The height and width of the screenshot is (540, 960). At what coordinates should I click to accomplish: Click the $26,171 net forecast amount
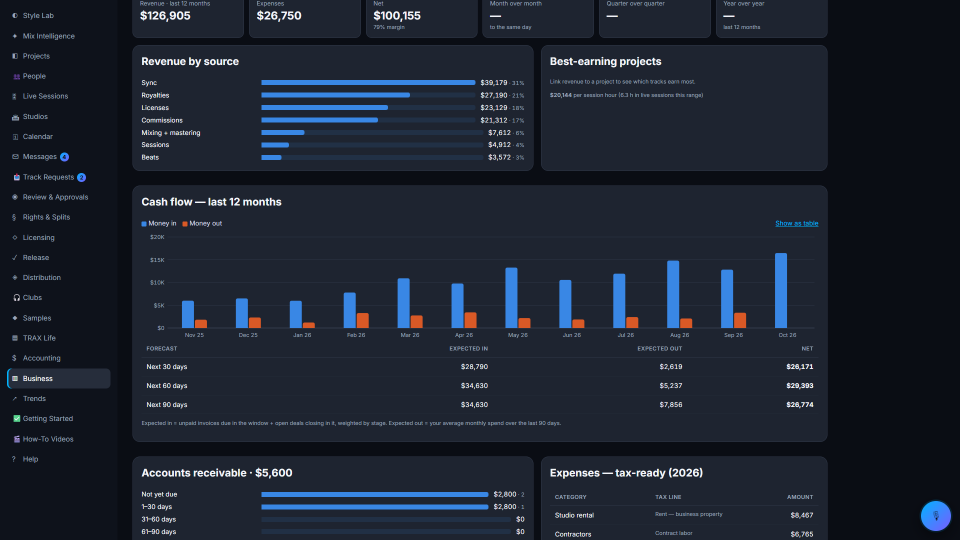(x=800, y=367)
